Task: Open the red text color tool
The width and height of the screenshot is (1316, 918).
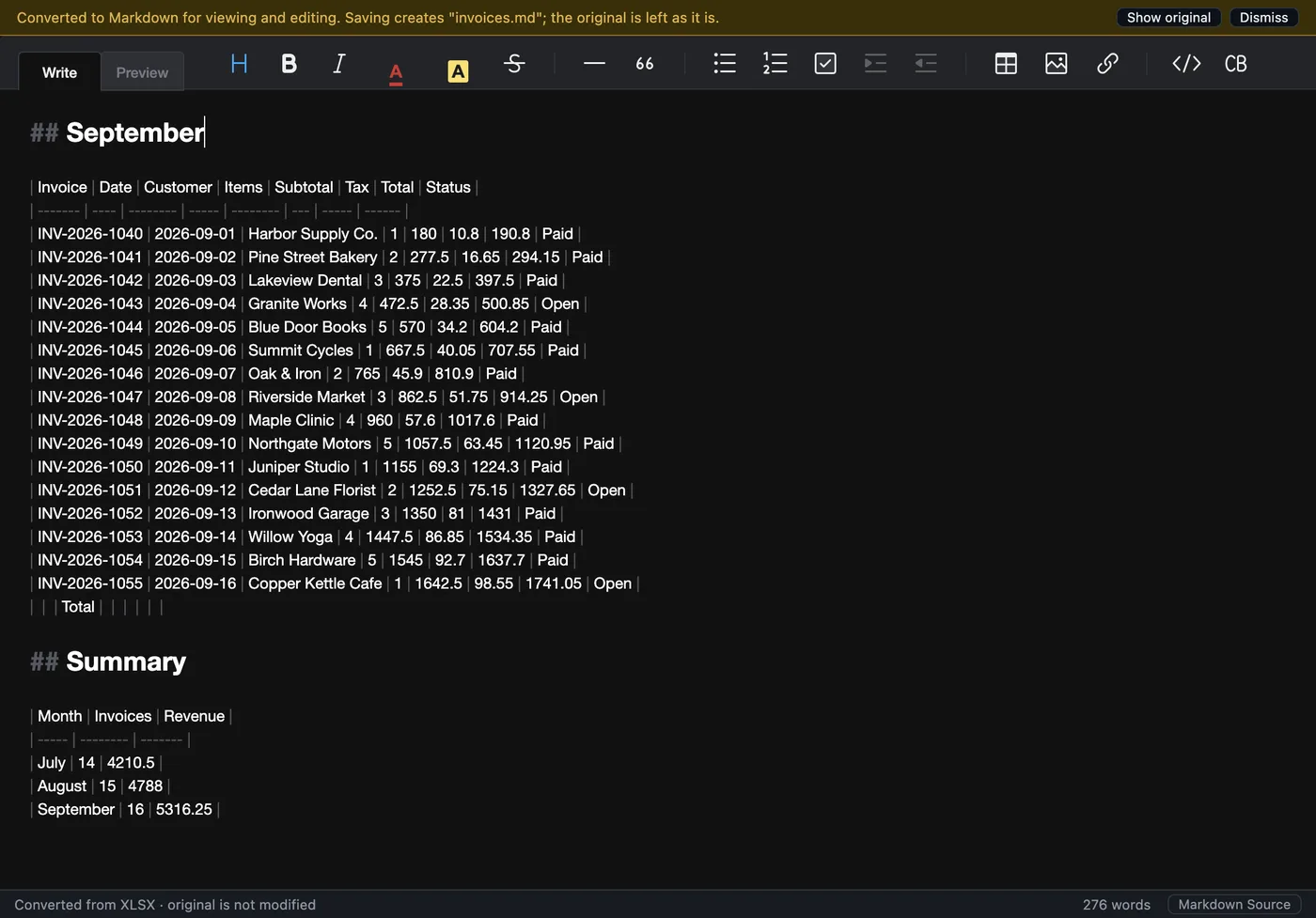Action: (396, 72)
